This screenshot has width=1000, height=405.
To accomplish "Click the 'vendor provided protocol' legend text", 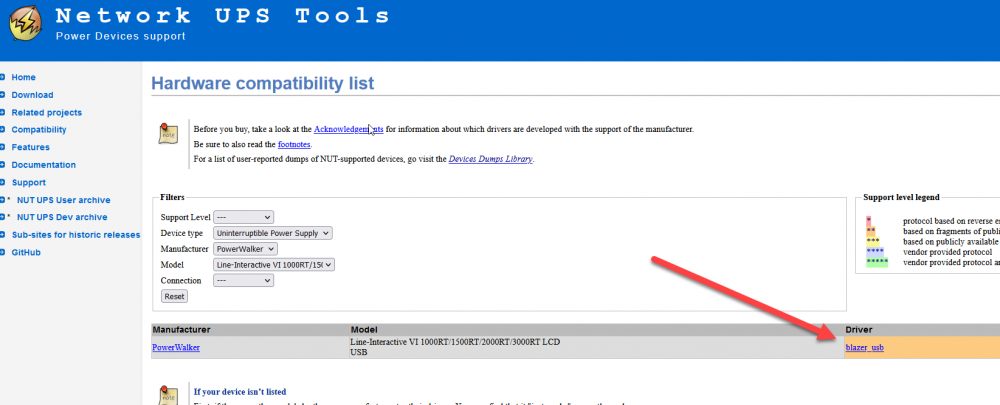I will pos(947,252).
